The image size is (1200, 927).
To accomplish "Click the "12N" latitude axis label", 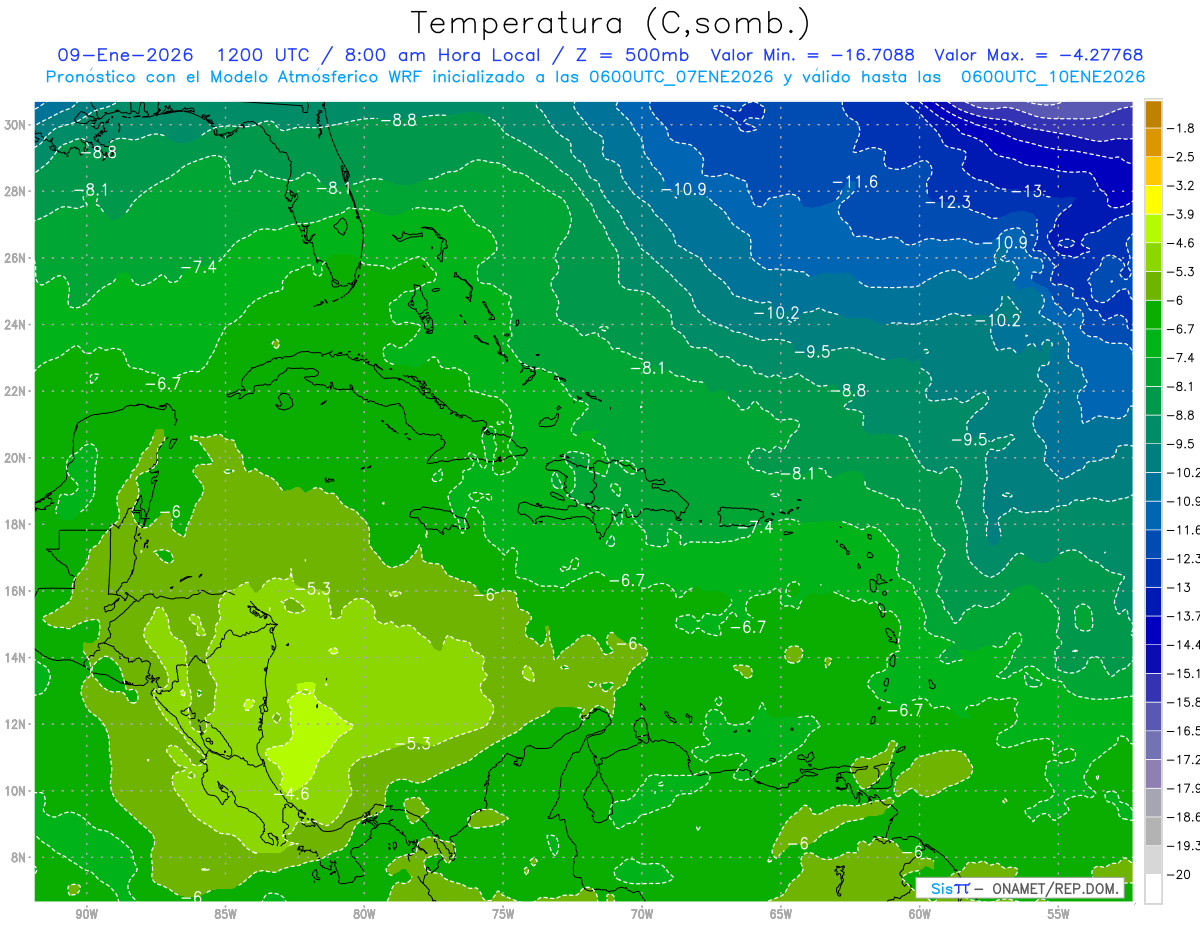I will coord(15,724).
